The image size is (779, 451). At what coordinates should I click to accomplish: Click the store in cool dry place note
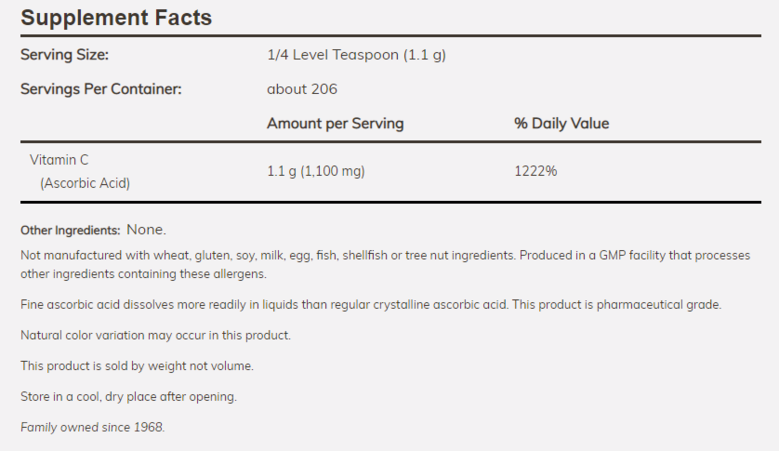pos(129,397)
